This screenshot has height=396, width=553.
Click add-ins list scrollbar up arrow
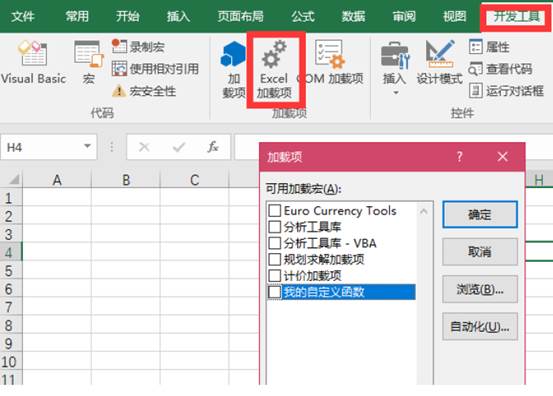424,212
